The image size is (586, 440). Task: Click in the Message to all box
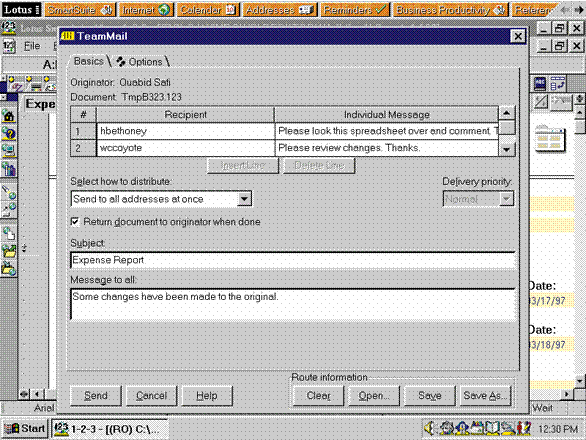tap(293, 304)
